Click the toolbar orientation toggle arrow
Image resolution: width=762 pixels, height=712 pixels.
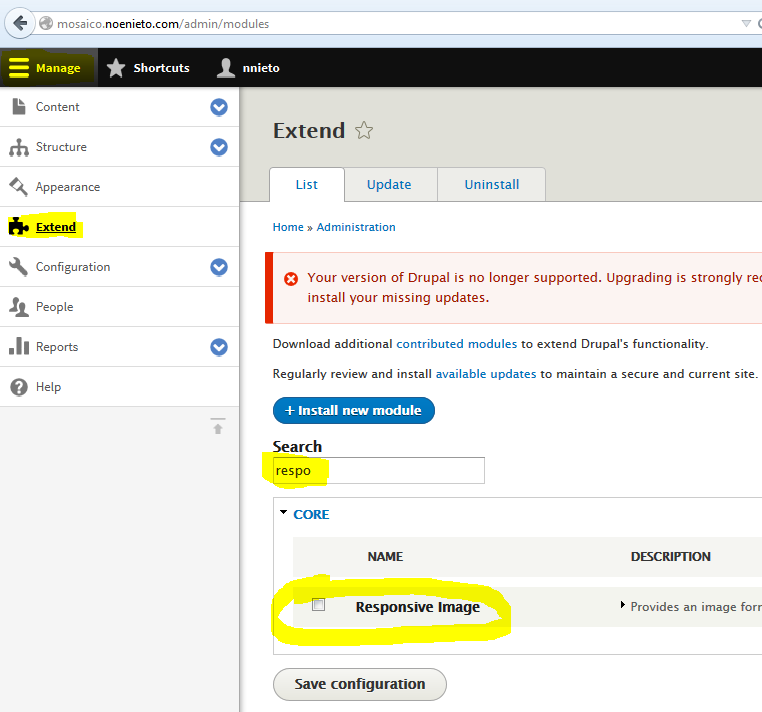click(x=218, y=426)
